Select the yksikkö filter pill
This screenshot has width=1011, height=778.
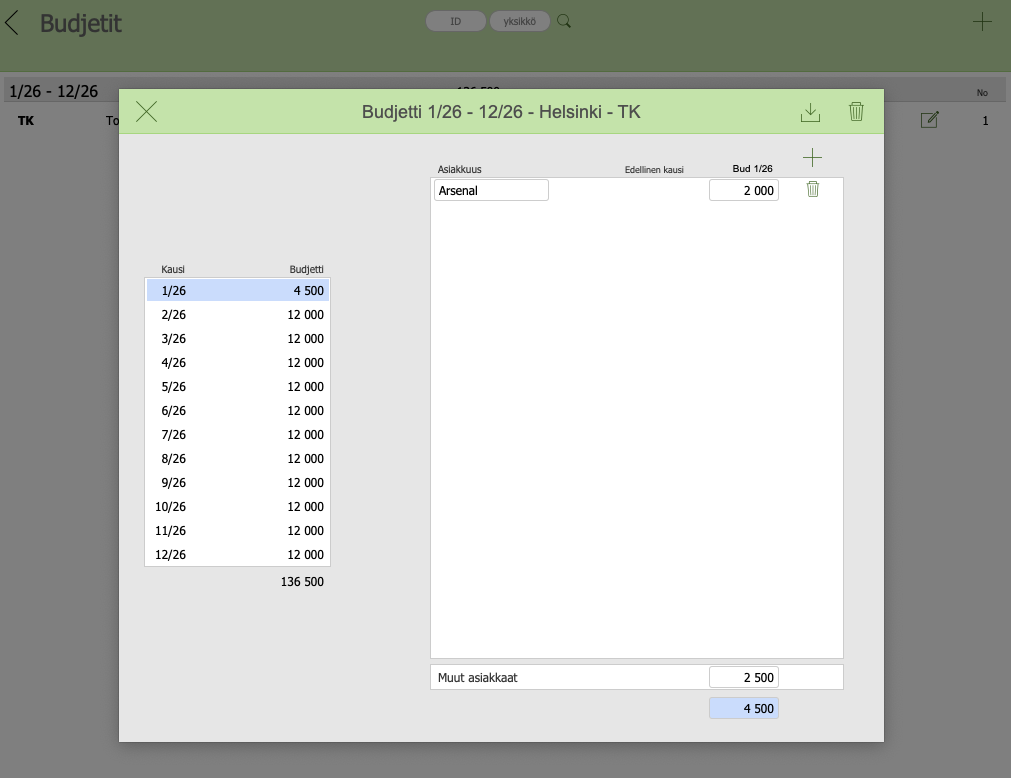click(519, 21)
